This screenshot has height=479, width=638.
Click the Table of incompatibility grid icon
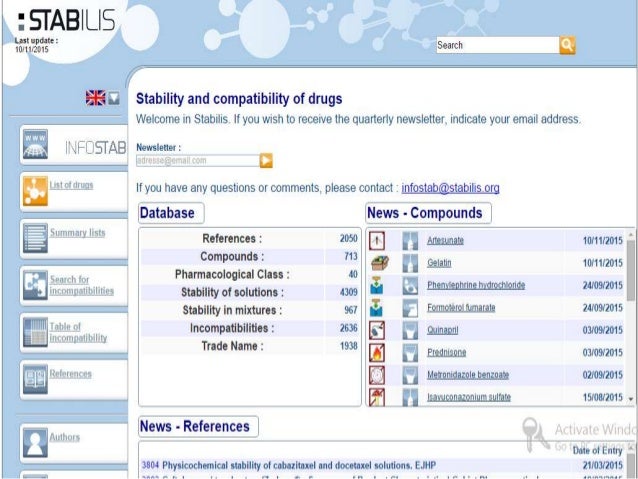(35, 332)
